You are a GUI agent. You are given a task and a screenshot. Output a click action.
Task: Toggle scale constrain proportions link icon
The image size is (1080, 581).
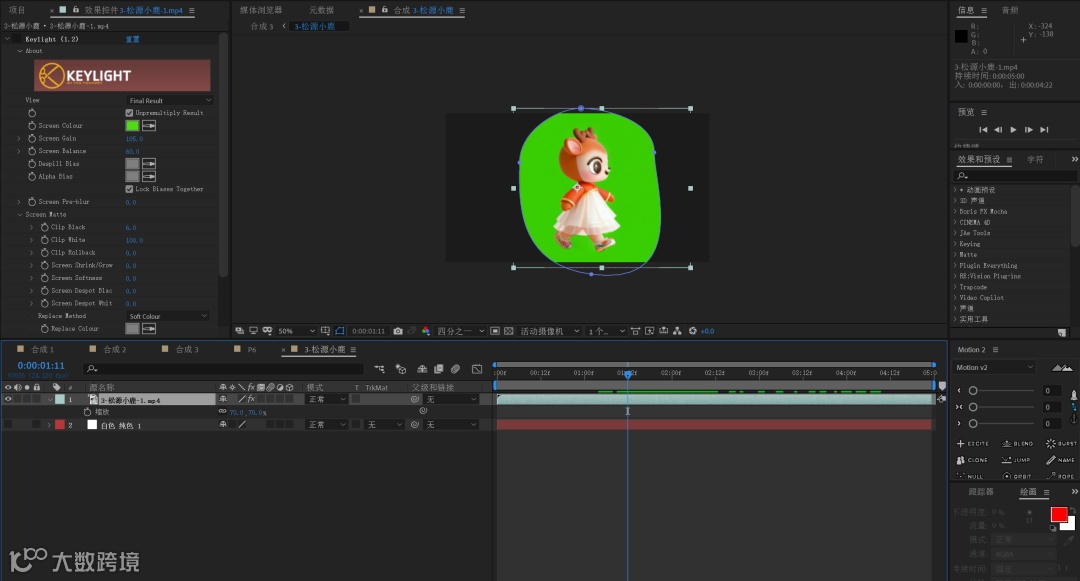pos(222,412)
